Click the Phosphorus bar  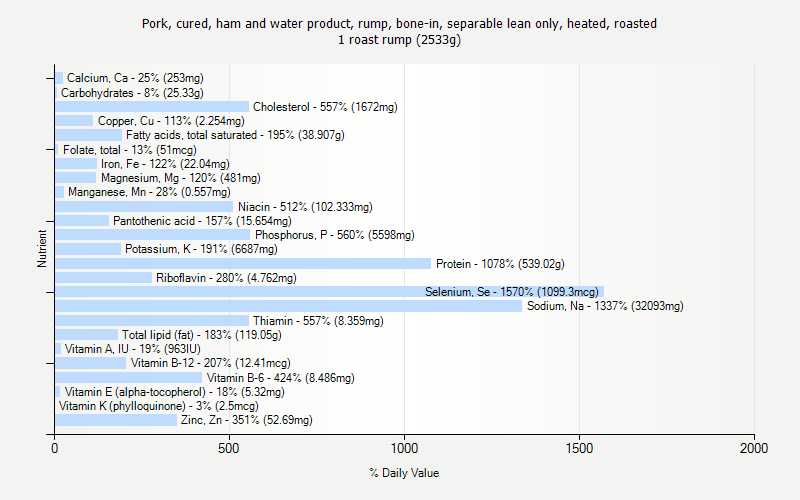153,235
